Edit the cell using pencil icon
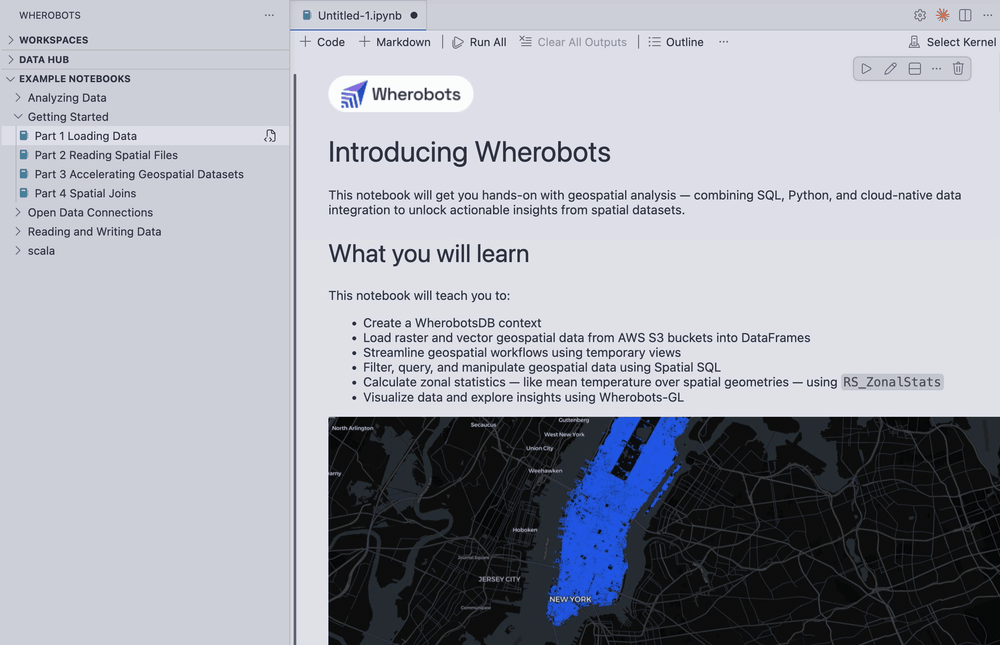This screenshot has width=1000, height=645. click(x=890, y=69)
